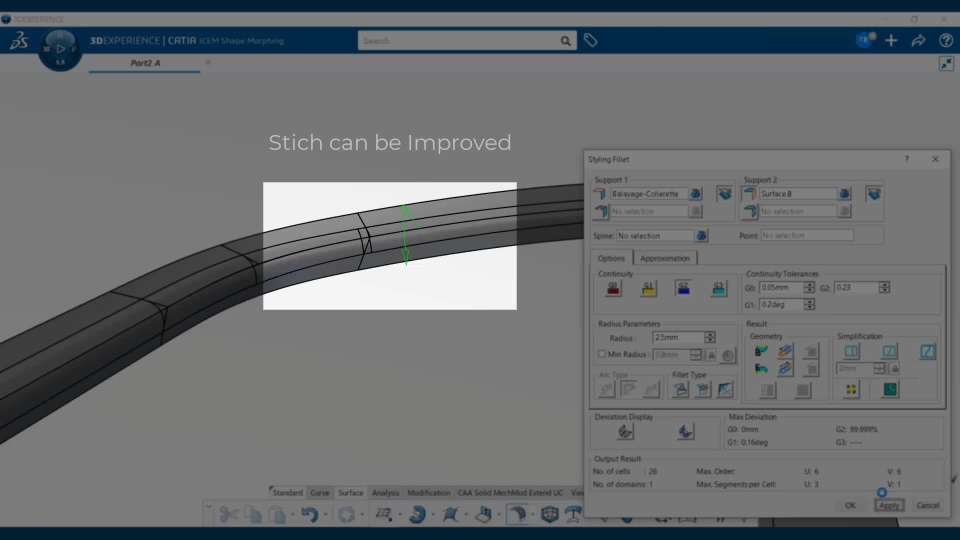The height and width of the screenshot is (540, 960).
Task: Select third Fillet Type icon
Action: (726, 389)
